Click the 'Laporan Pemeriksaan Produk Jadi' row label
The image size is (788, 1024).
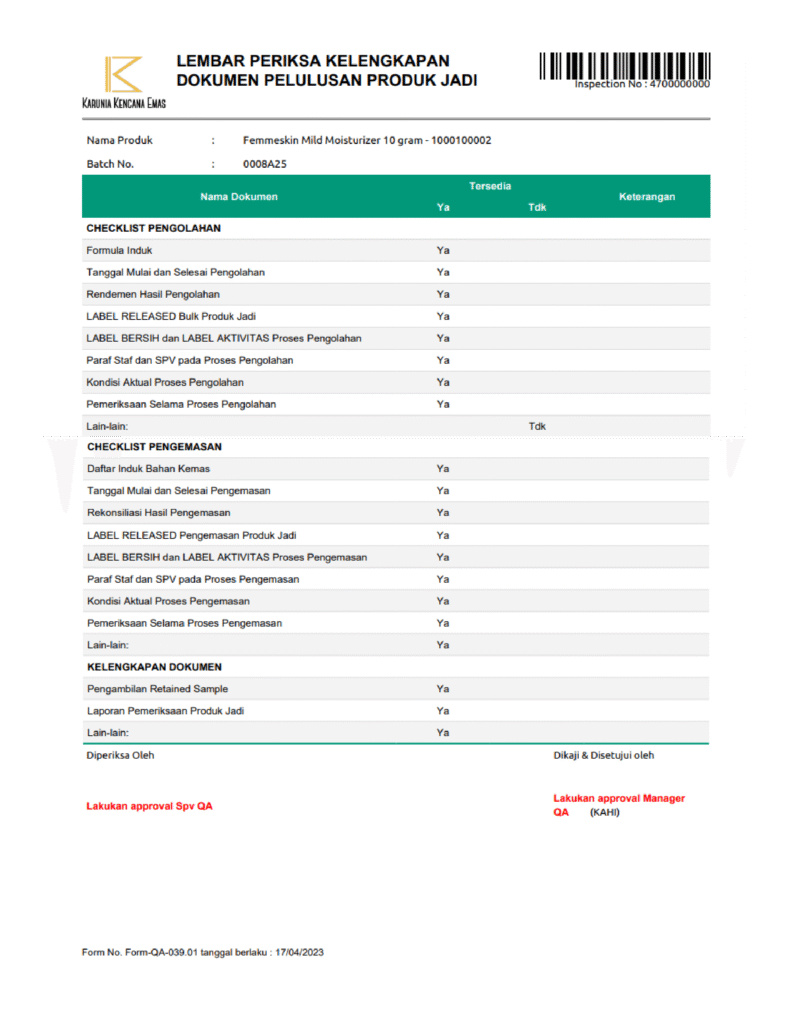point(165,711)
